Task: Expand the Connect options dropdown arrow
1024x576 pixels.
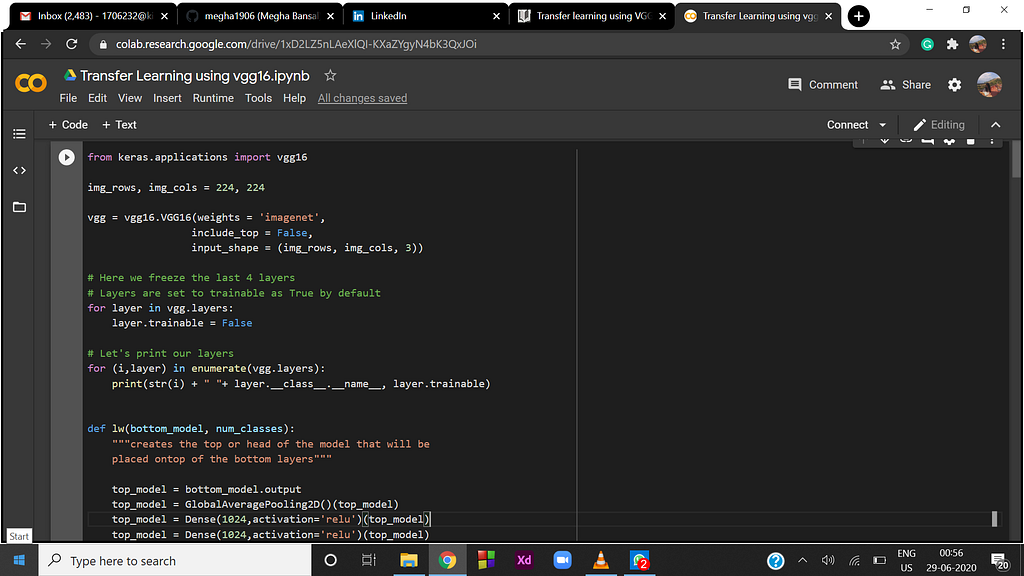Action: pyautogui.click(x=882, y=125)
